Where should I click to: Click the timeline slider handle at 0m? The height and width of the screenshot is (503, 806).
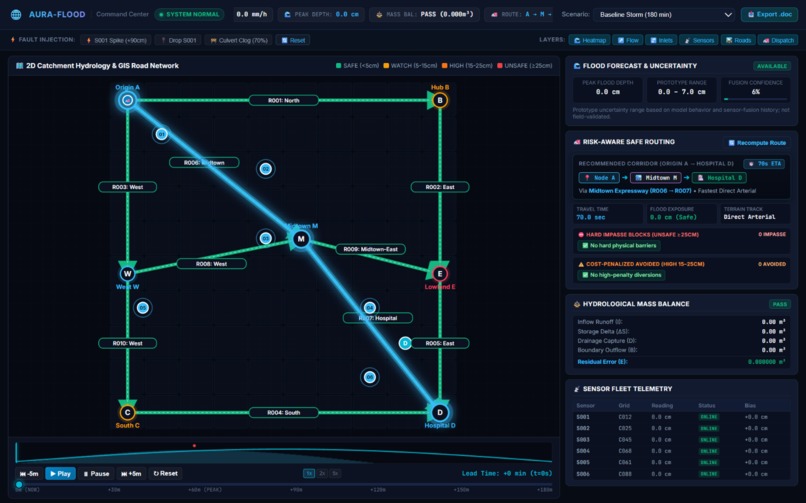pos(19,484)
